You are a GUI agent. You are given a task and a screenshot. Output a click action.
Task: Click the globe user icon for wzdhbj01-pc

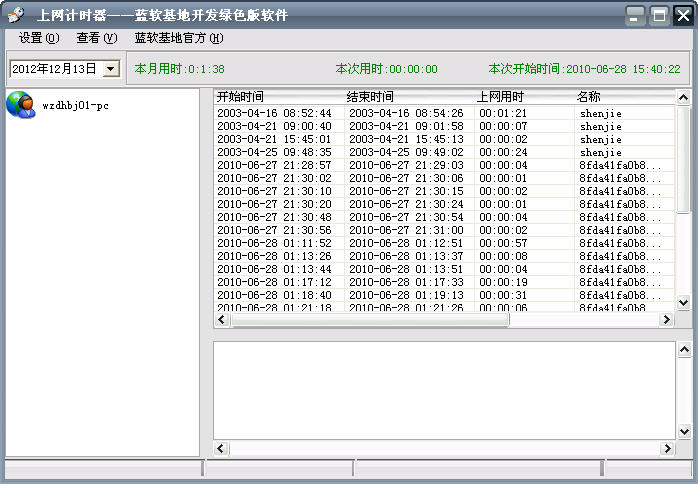(x=20, y=104)
